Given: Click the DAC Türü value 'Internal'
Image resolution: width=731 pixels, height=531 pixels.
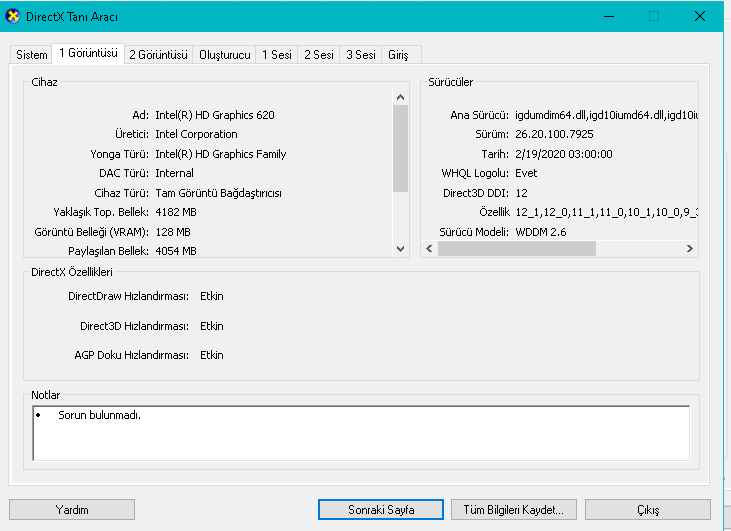Looking at the screenshot, I should click(174, 173).
